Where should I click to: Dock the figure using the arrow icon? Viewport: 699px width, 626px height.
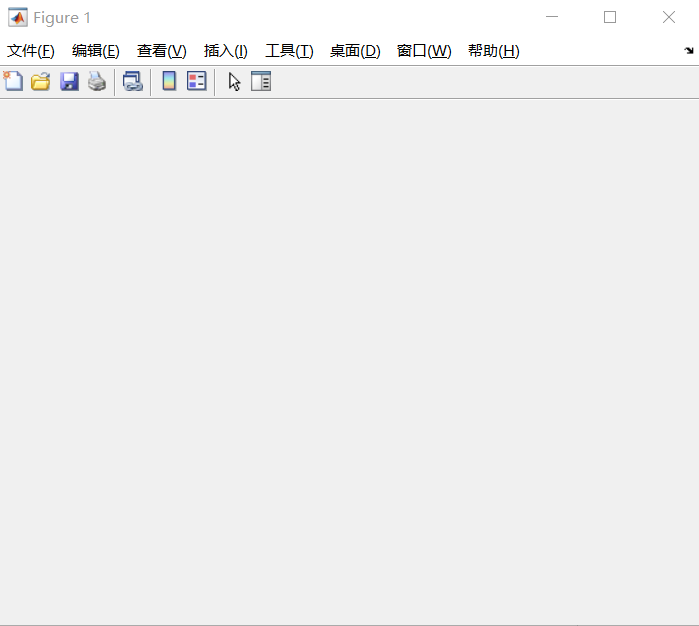tap(689, 50)
